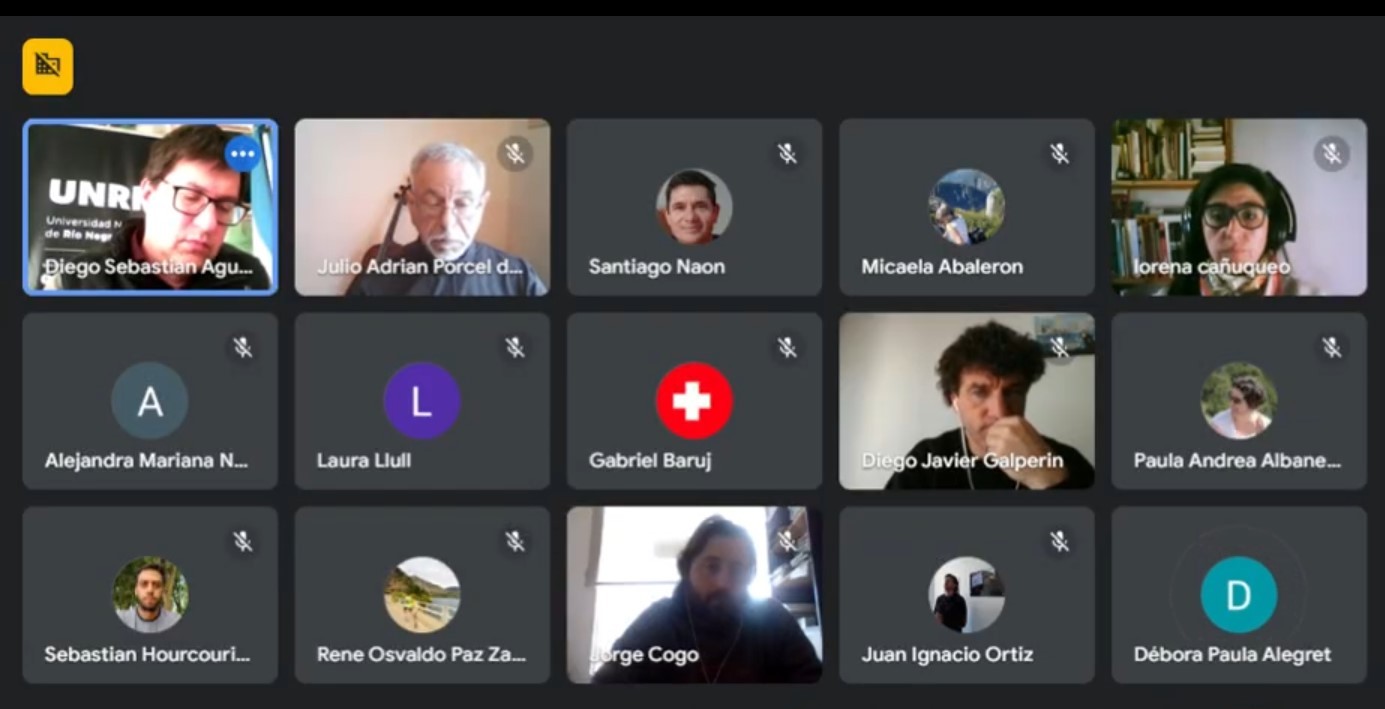Click muted mic icon on Santiago Naon's tile
Viewport: 1385px width, 709px height.
pos(787,154)
